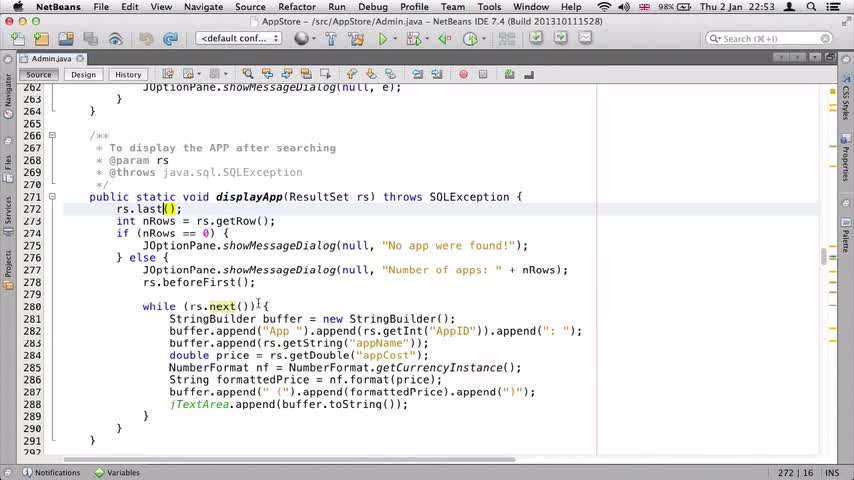Switch to the History view
854x480 pixels.
click(x=128, y=75)
